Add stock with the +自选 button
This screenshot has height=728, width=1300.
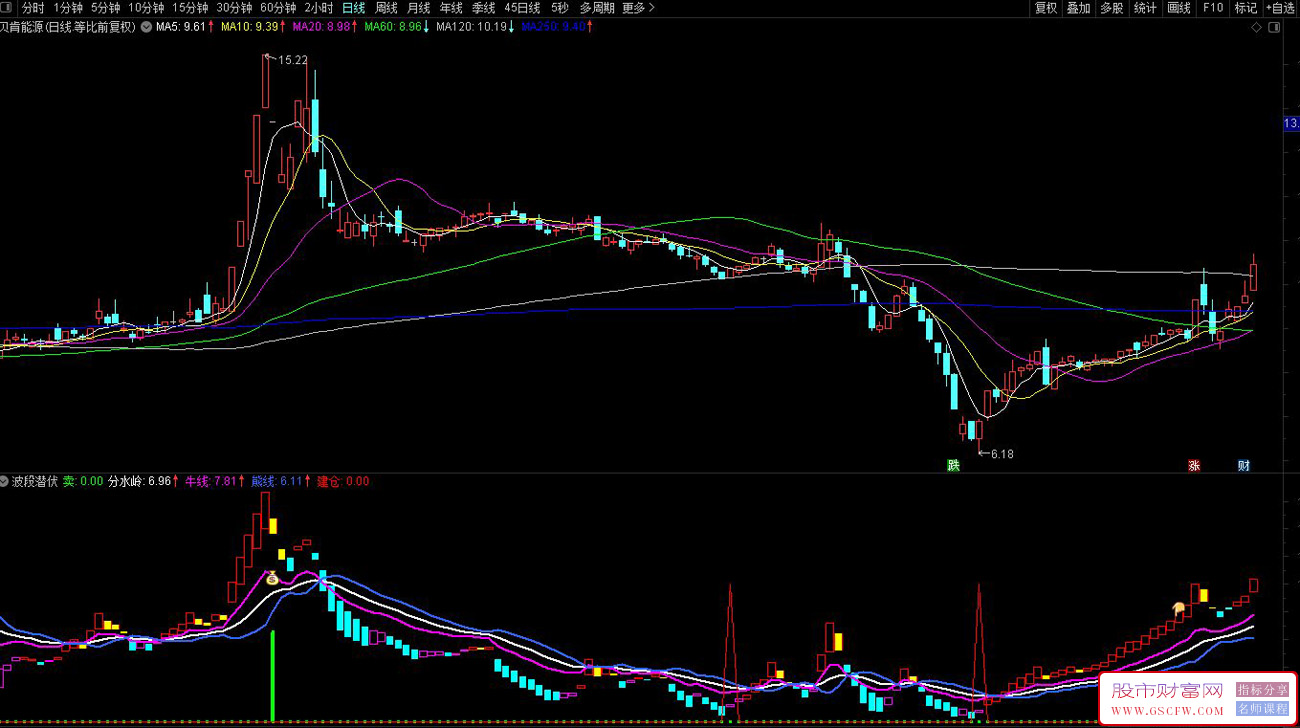point(1280,8)
